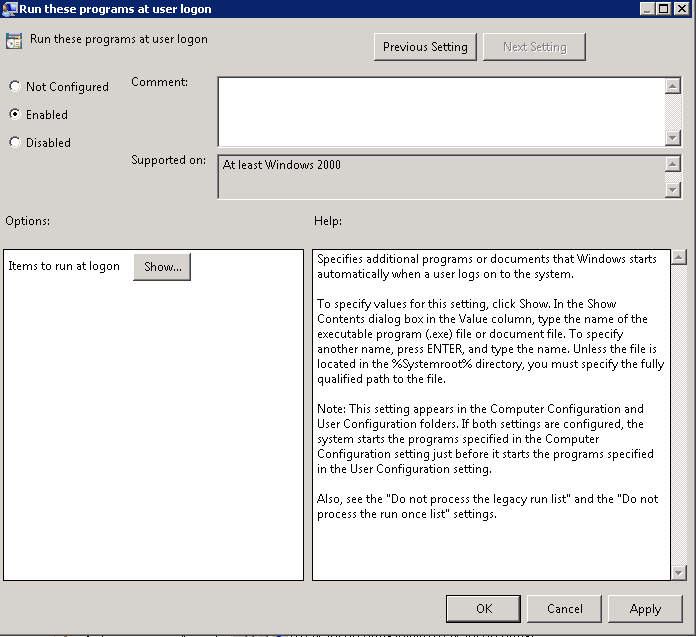
Task: Click inside the Comment text box
Action: coord(442,111)
